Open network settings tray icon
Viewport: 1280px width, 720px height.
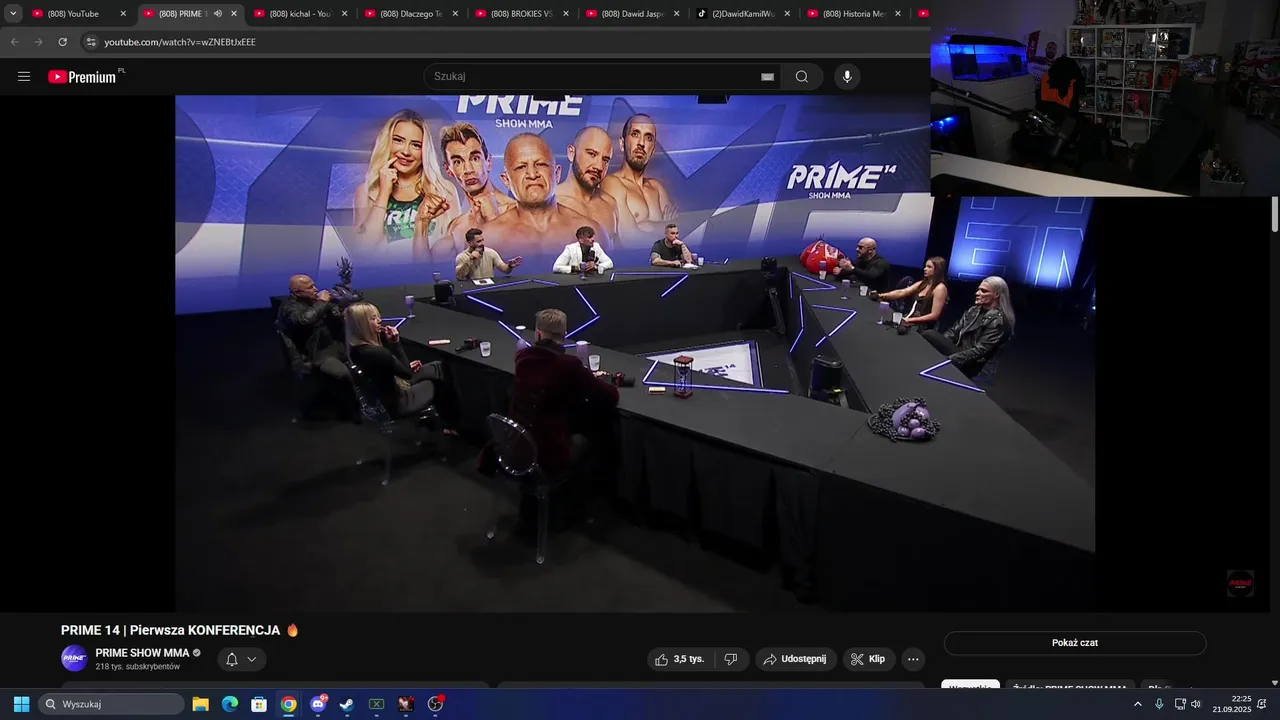(1178, 704)
